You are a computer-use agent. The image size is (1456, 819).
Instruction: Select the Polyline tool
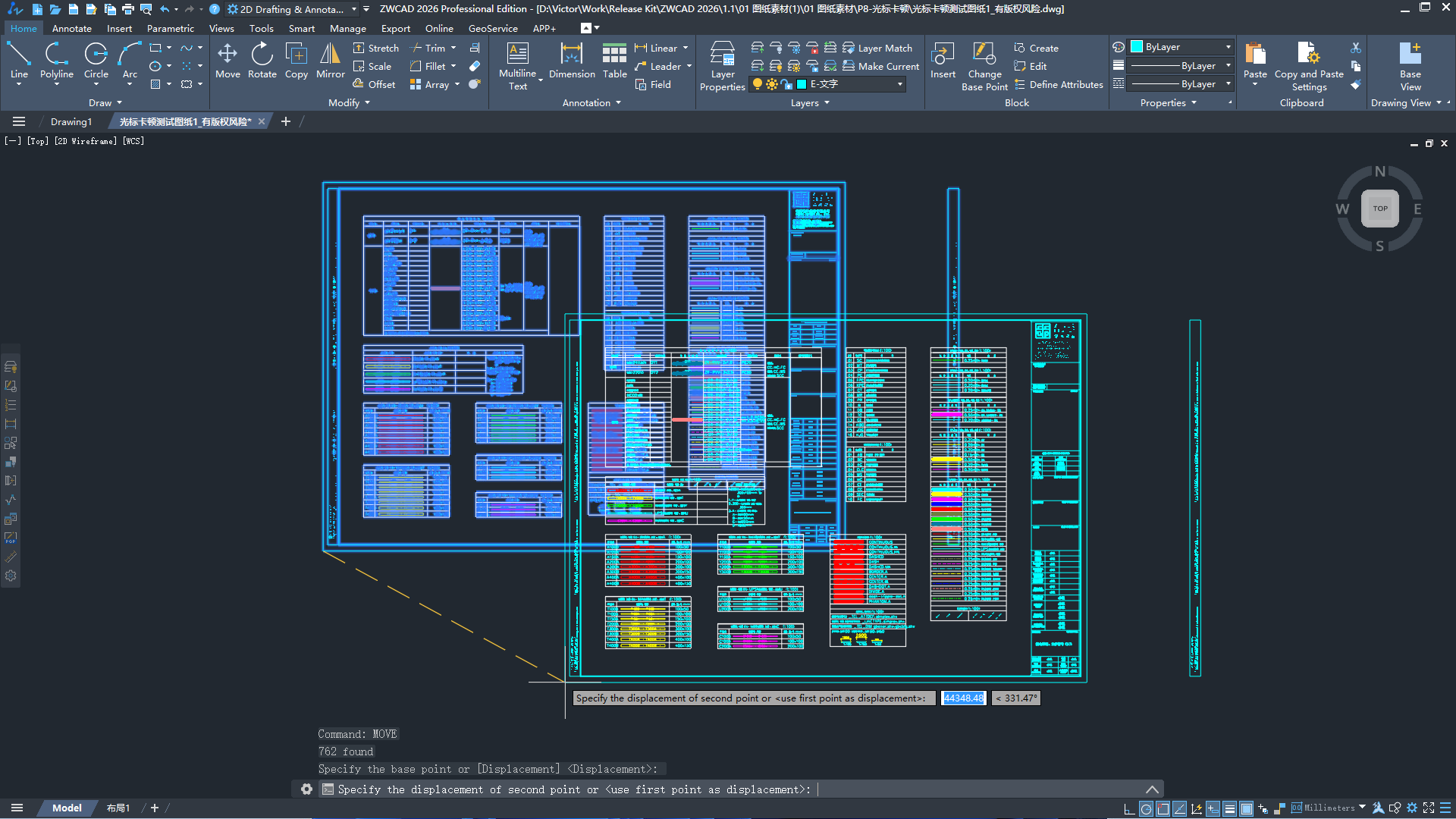point(57,61)
